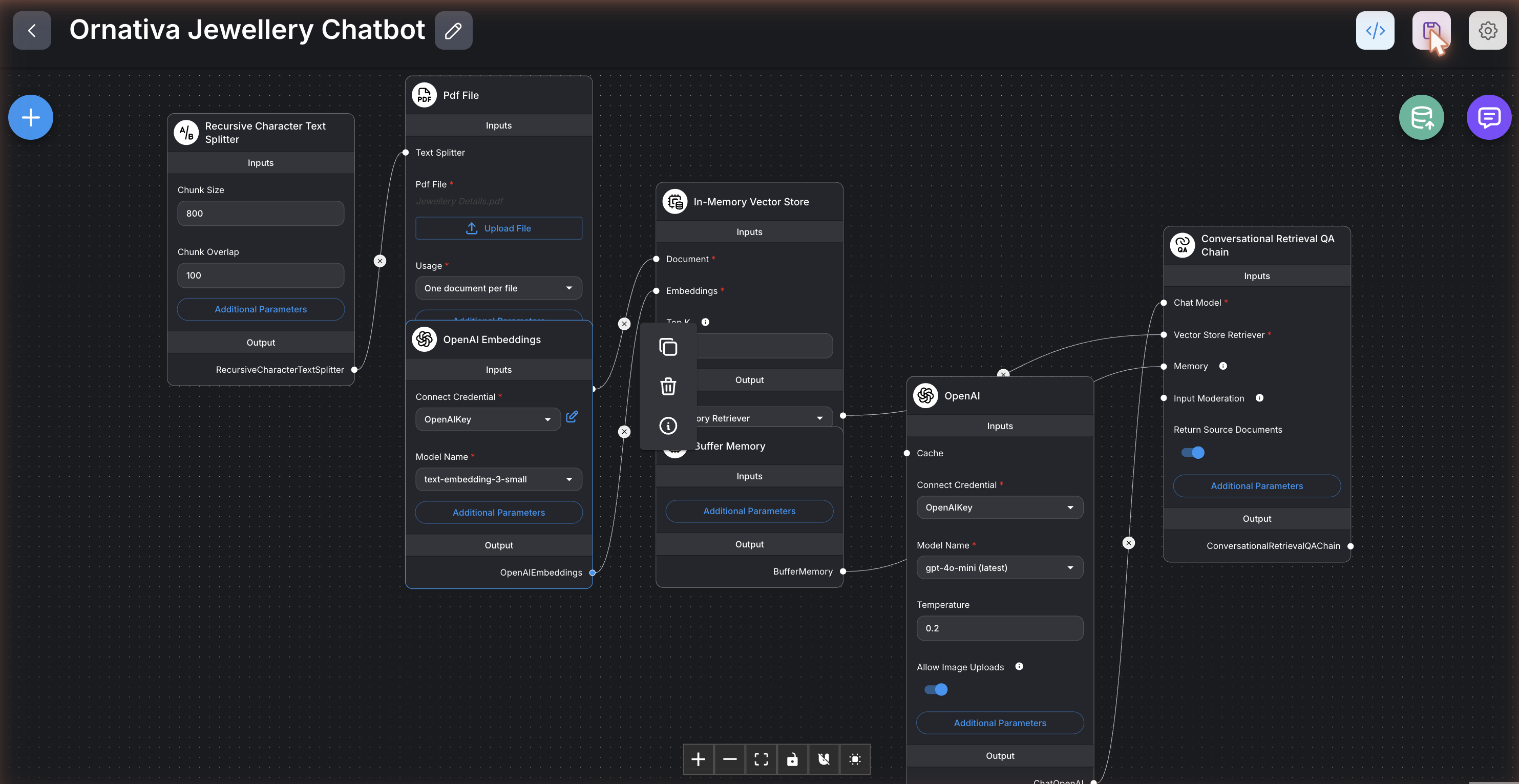
Task: Open Additional Parameters in QA Chain node
Action: point(1257,486)
